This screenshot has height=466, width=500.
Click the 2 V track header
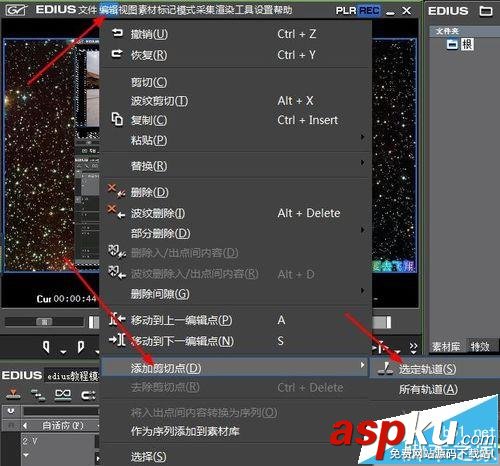click(x=58, y=449)
